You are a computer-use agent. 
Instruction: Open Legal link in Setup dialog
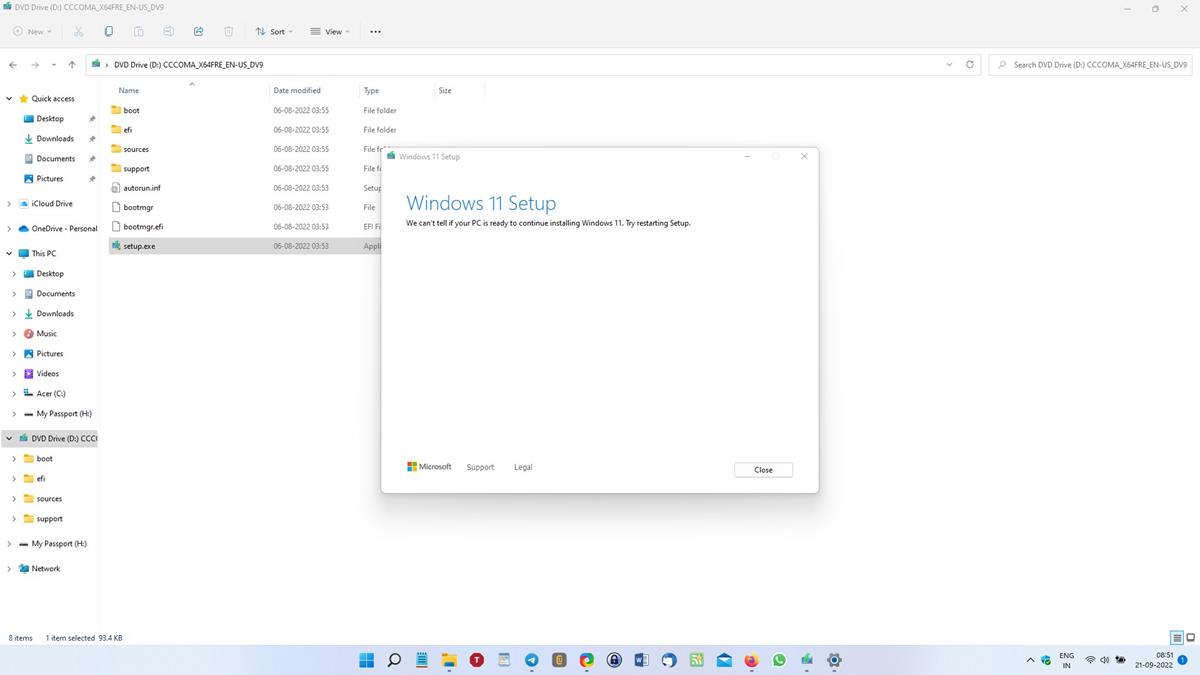coord(523,467)
